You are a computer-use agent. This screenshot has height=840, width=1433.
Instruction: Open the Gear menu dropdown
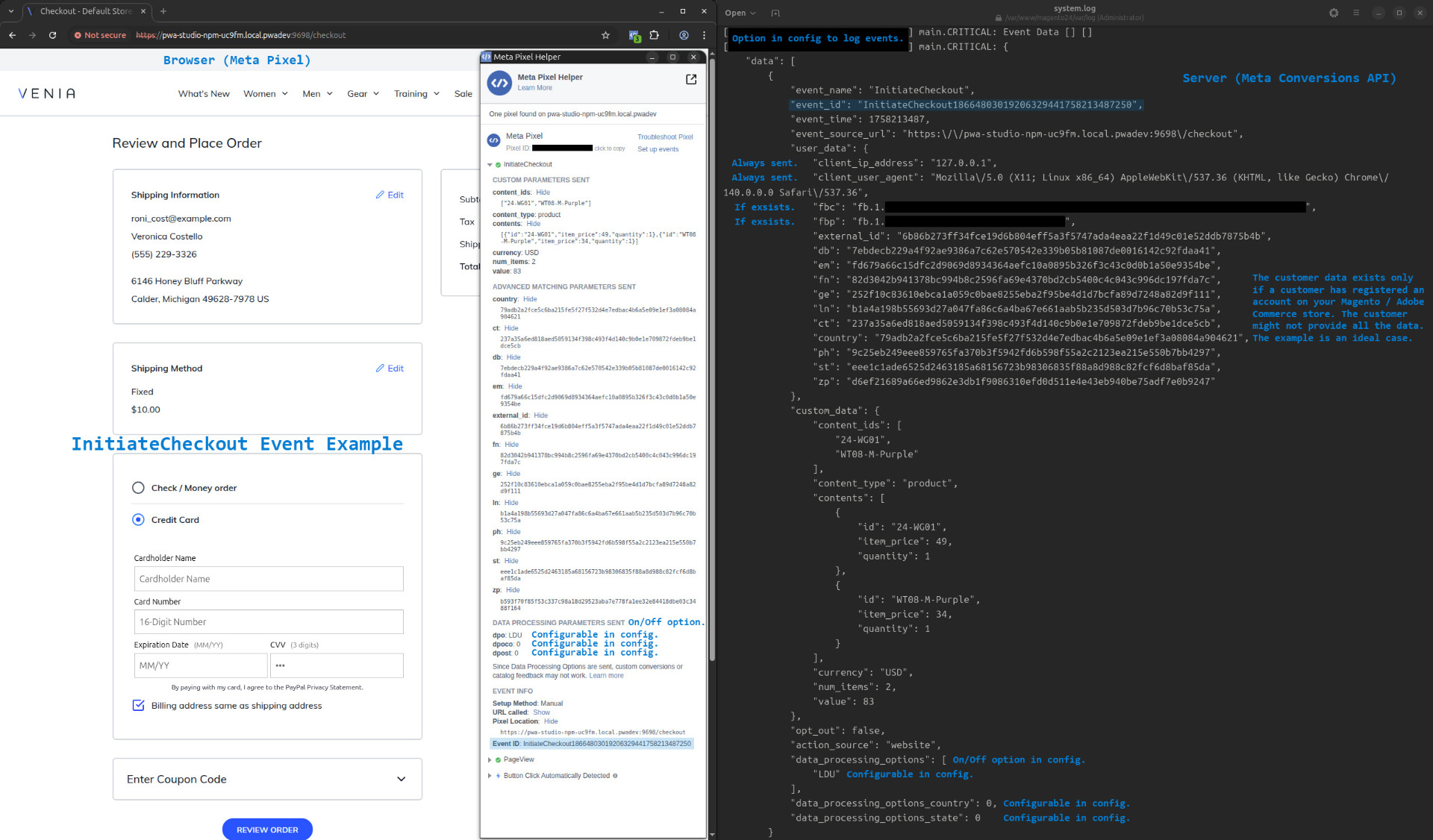(x=363, y=94)
